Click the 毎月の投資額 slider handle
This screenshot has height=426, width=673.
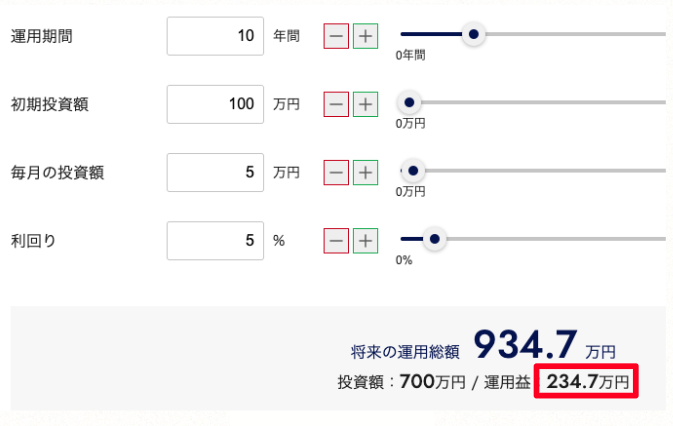411,171
